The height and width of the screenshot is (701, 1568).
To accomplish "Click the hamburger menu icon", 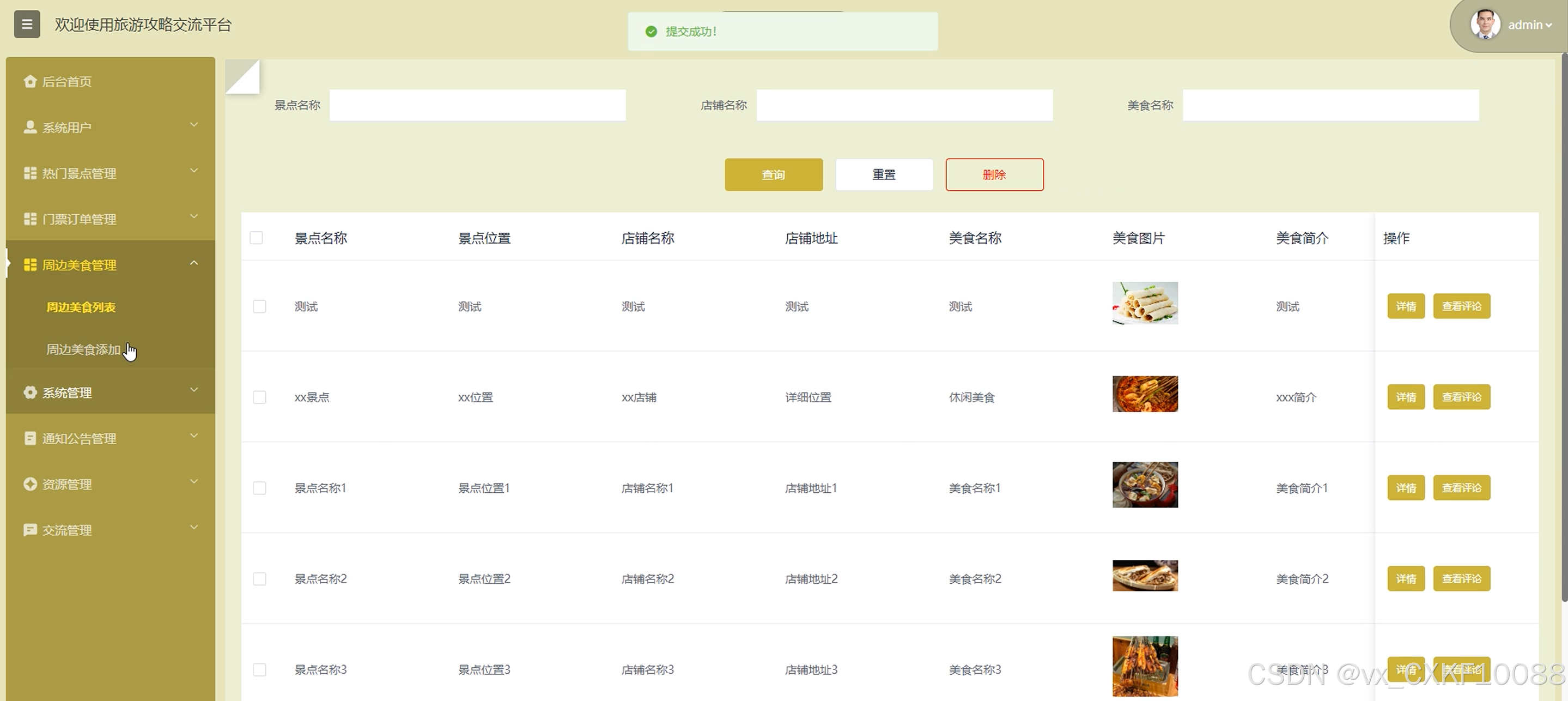I will coord(27,25).
